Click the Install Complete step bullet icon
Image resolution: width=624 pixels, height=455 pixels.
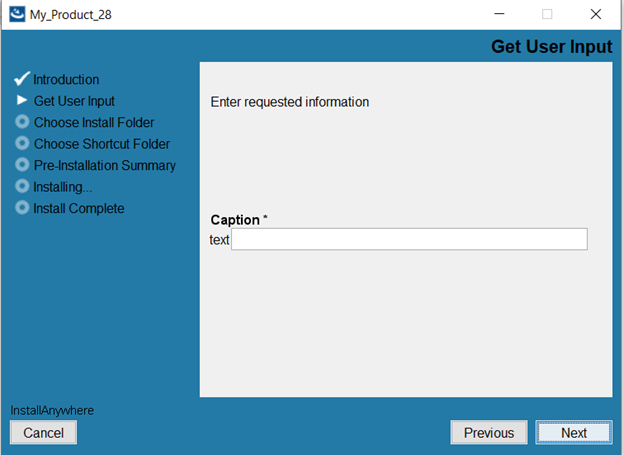(22, 208)
